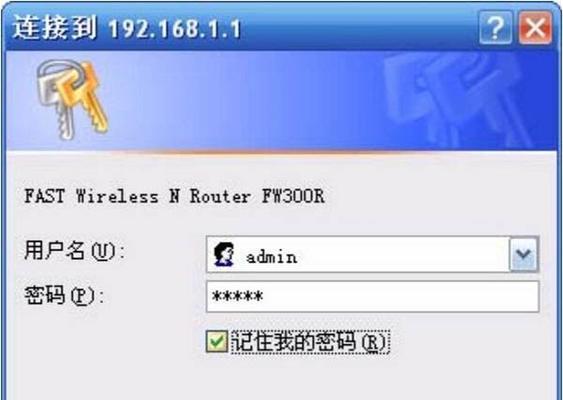This screenshot has width=563, height=400.
Task: Toggle the 记住我的密码 checkbox
Action: click(x=217, y=341)
